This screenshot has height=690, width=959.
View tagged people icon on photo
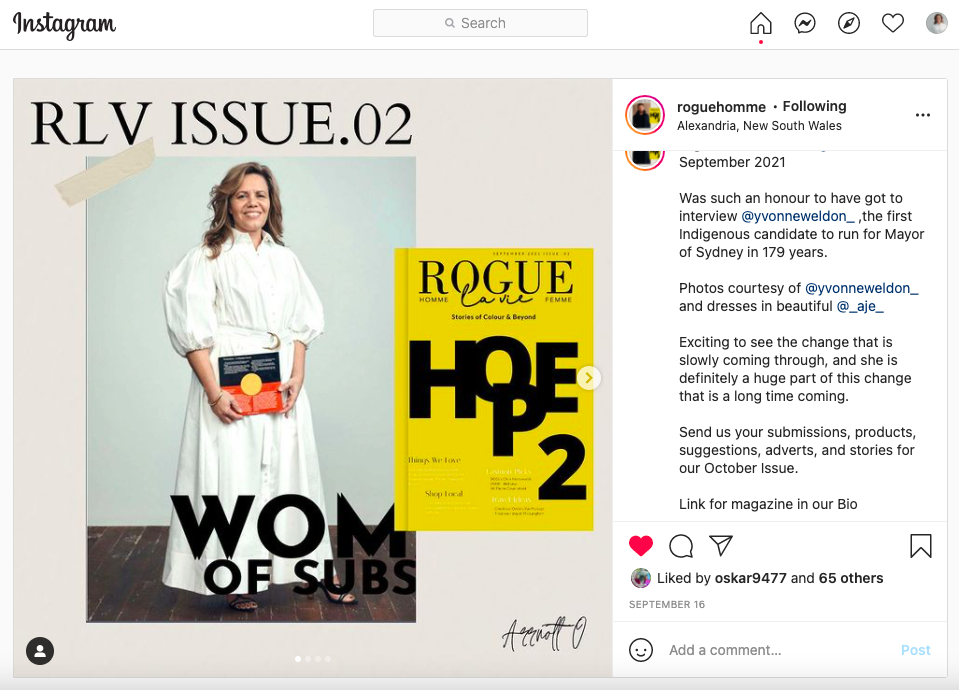point(40,651)
